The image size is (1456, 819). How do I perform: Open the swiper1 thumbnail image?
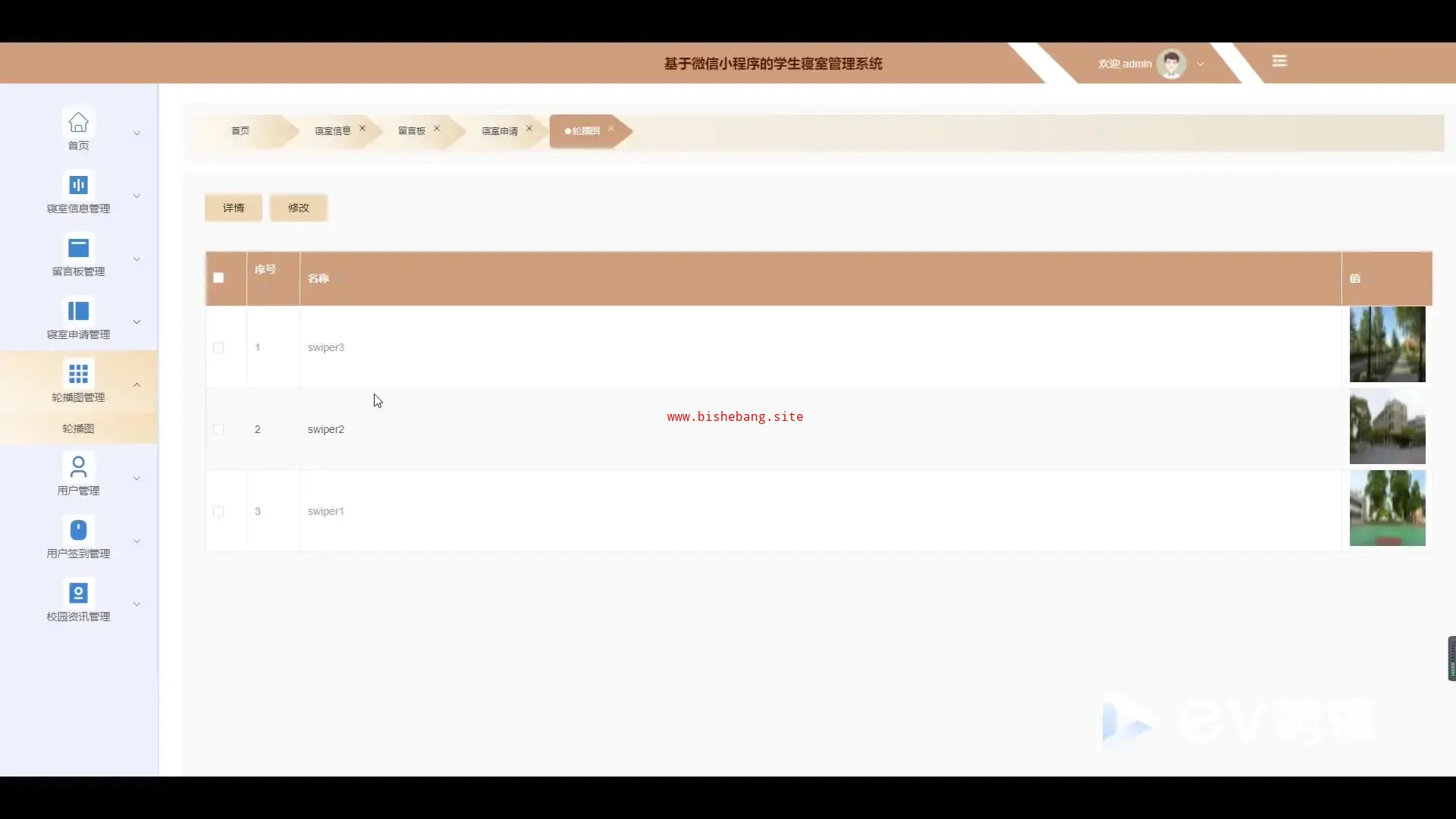point(1387,508)
